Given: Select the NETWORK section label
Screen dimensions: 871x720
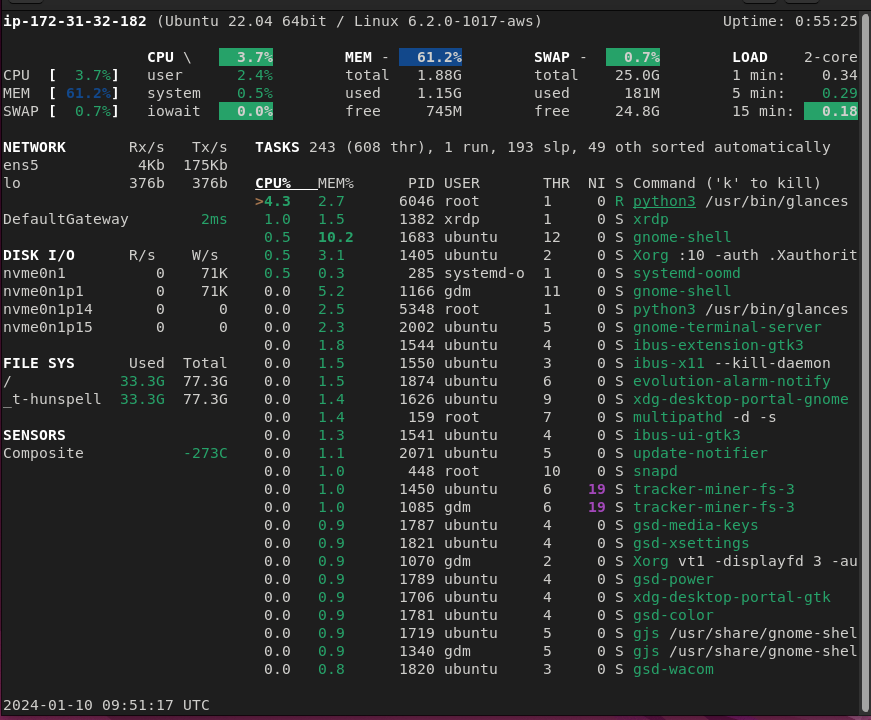Looking at the screenshot, I should (34, 147).
